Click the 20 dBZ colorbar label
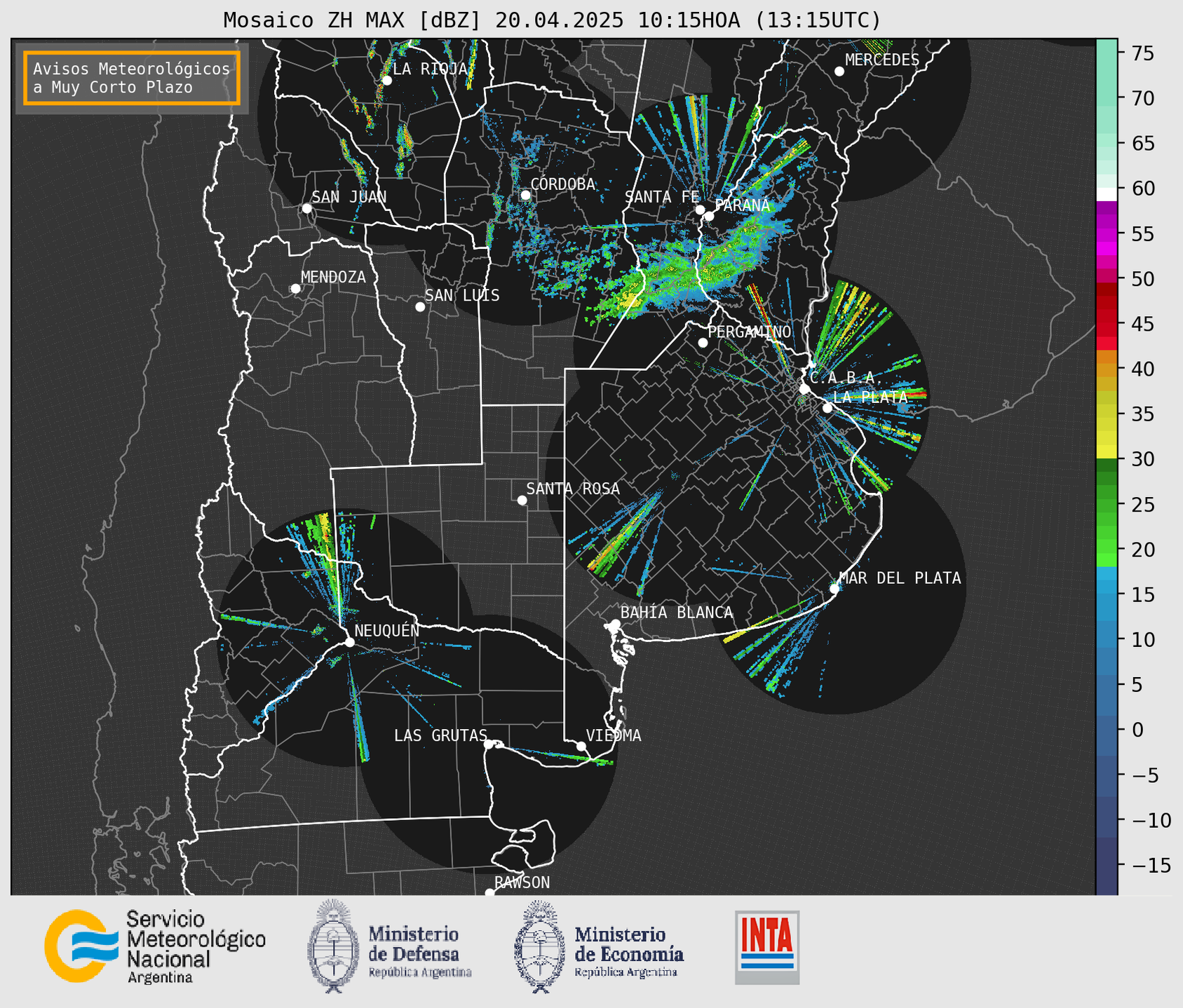The image size is (1183, 1008). tap(1143, 550)
